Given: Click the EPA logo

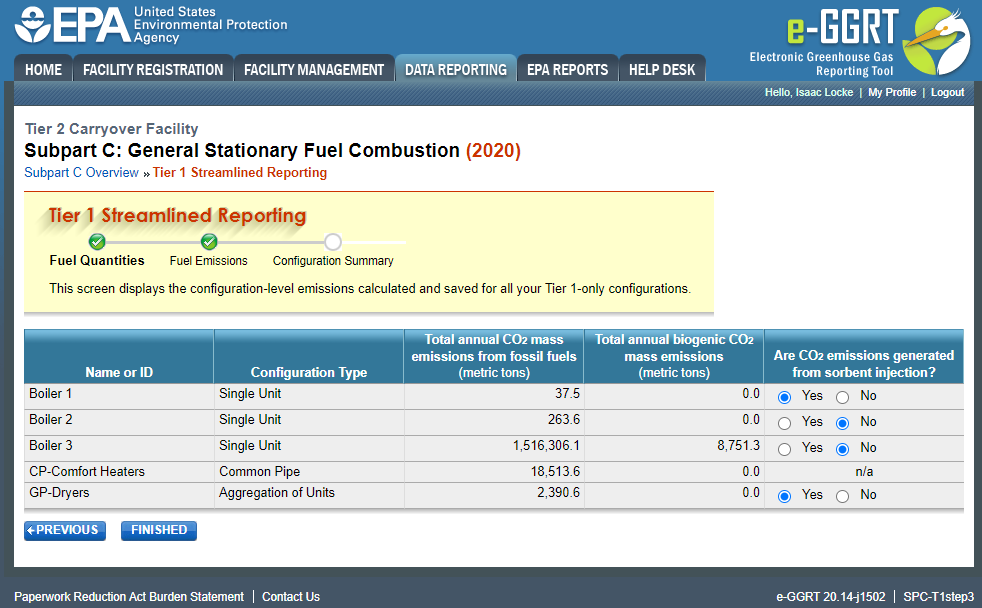Looking at the screenshot, I should (x=150, y=25).
